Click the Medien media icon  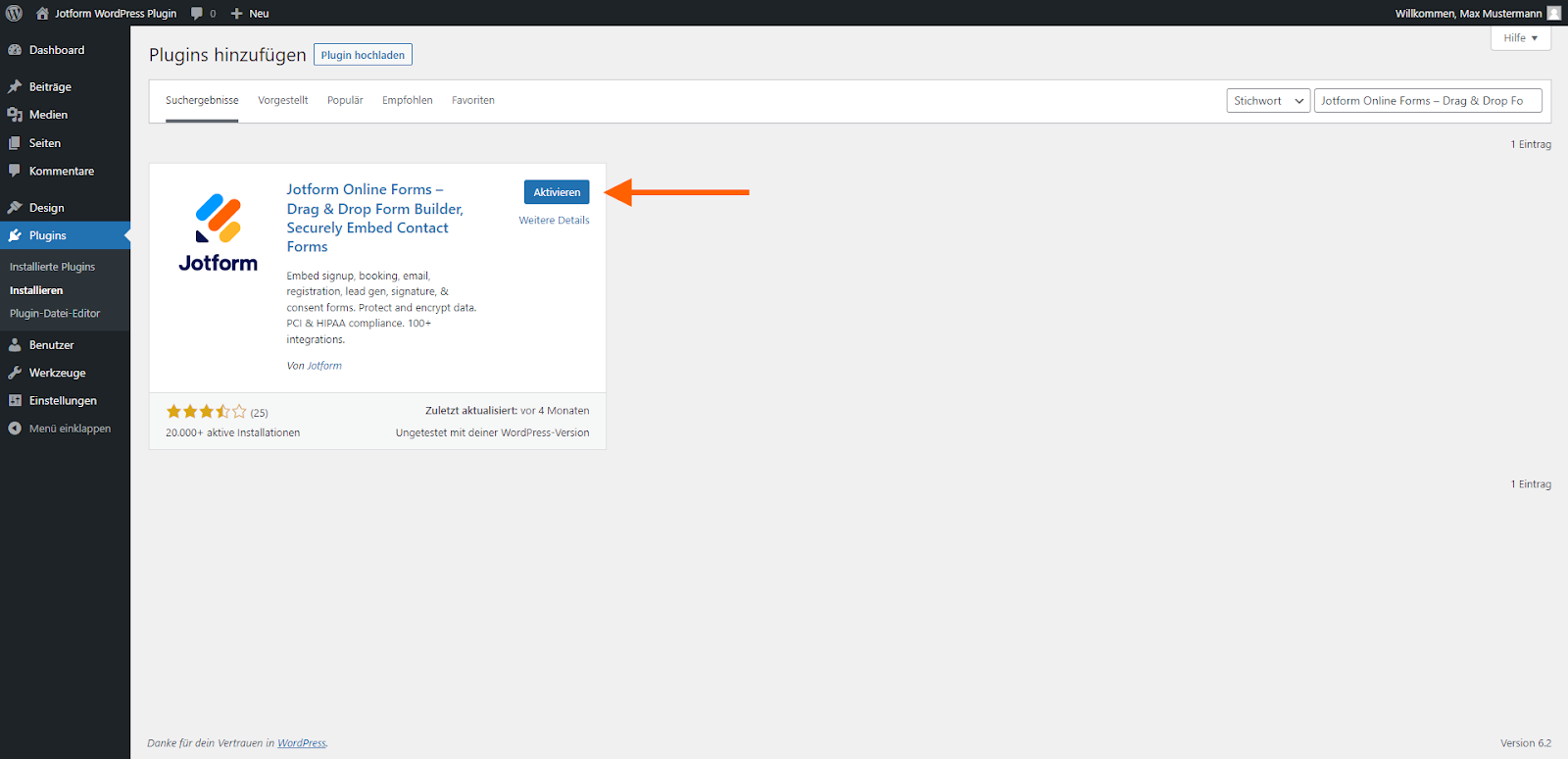tap(15, 115)
